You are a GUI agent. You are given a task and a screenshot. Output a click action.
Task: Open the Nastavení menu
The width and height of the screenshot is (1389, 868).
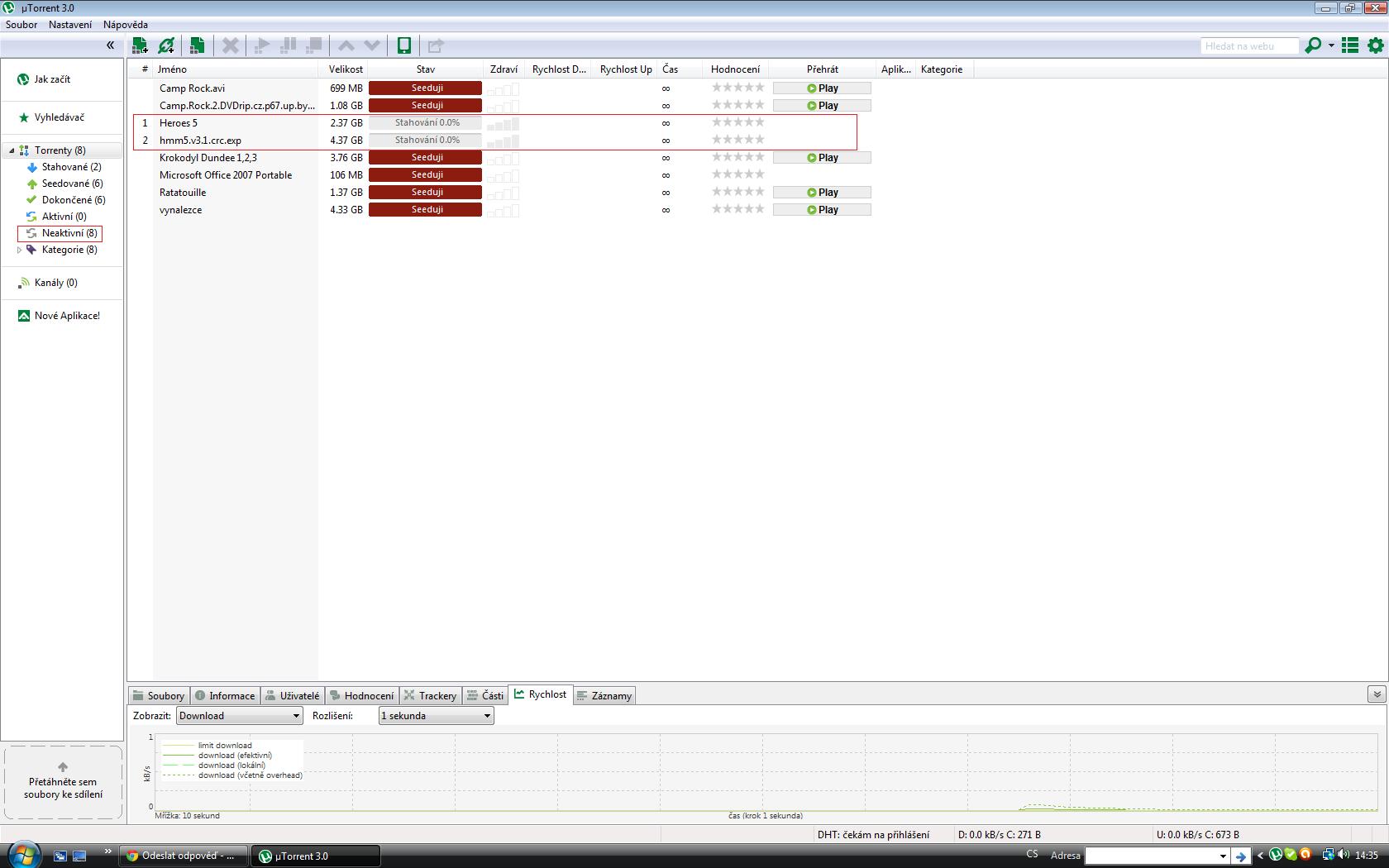pos(70,25)
